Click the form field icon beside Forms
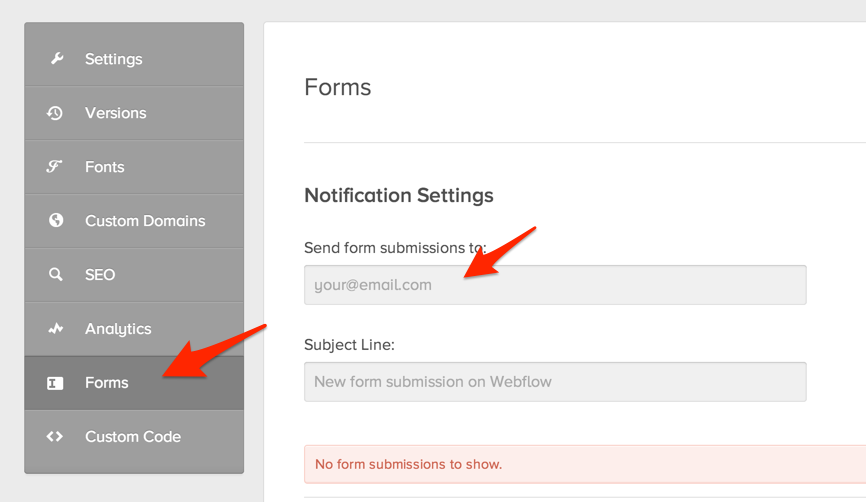The image size is (866, 502). tap(56, 383)
